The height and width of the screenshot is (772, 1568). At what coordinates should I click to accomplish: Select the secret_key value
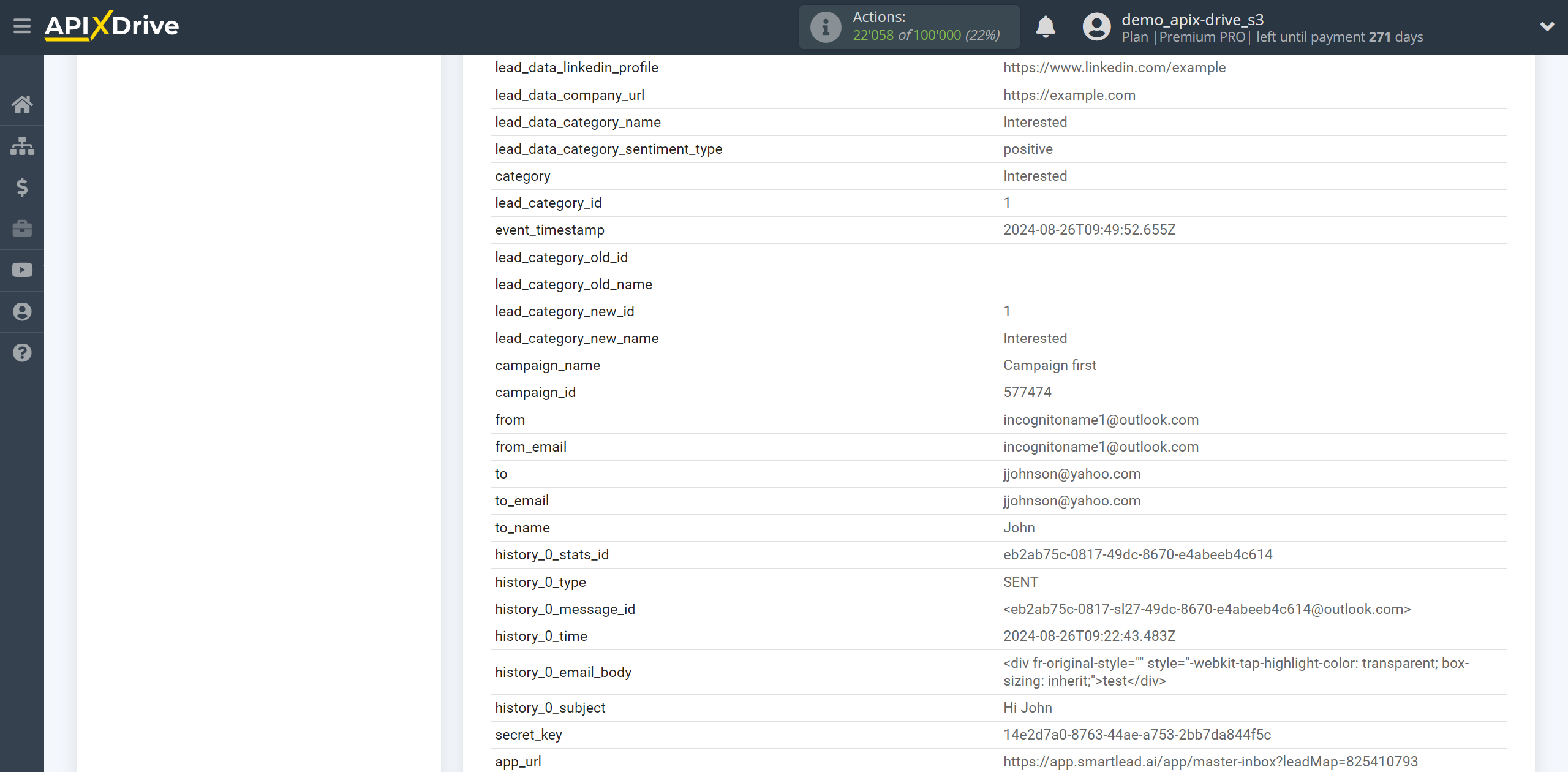[x=1137, y=735]
